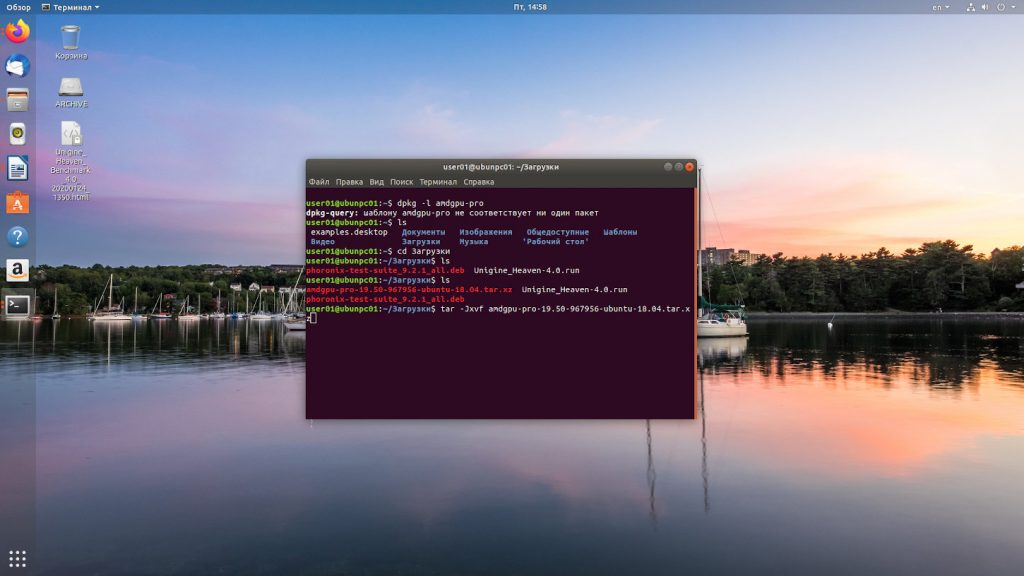Image resolution: width=1024 pixels, height=576 pixels.
Task: Show the applications grid
Action: point(18,559)
